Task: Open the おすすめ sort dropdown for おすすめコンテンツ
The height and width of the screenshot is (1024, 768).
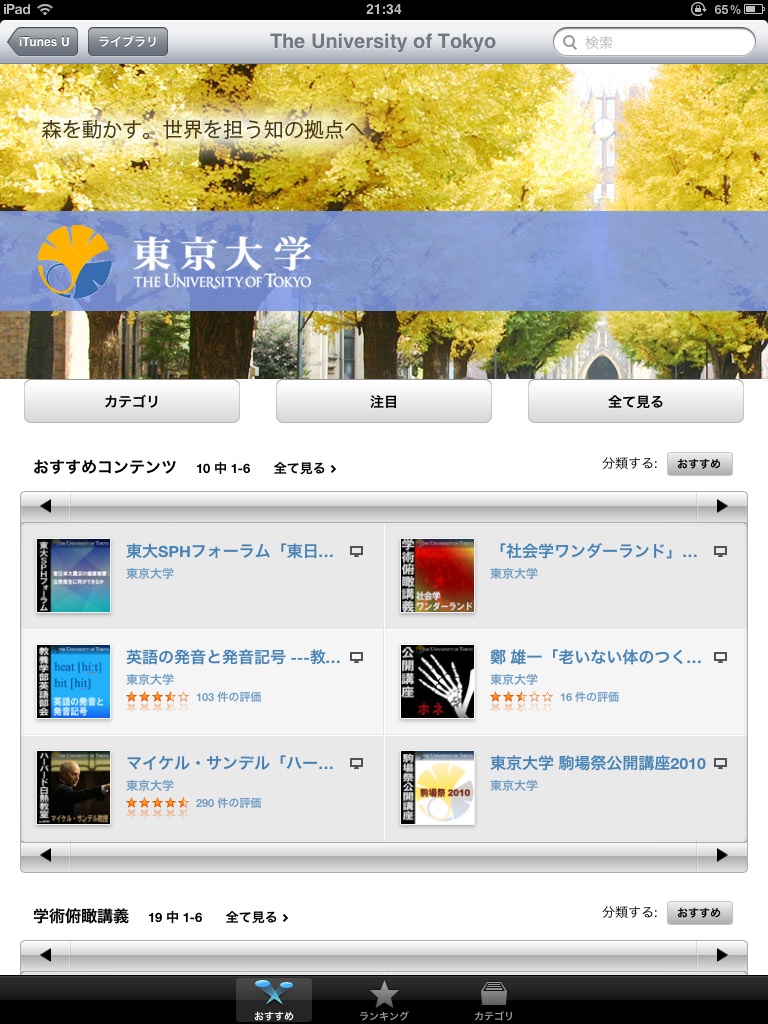Action: click(699, 464)
